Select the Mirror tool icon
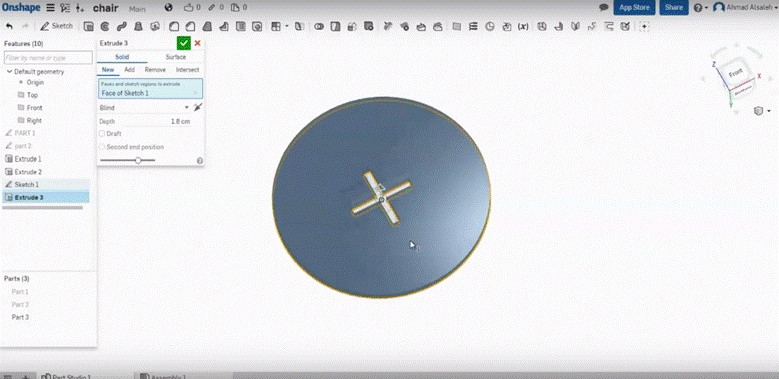Image resolution: width=779 pixels, height=379 pixels. (x=299, y=26)
